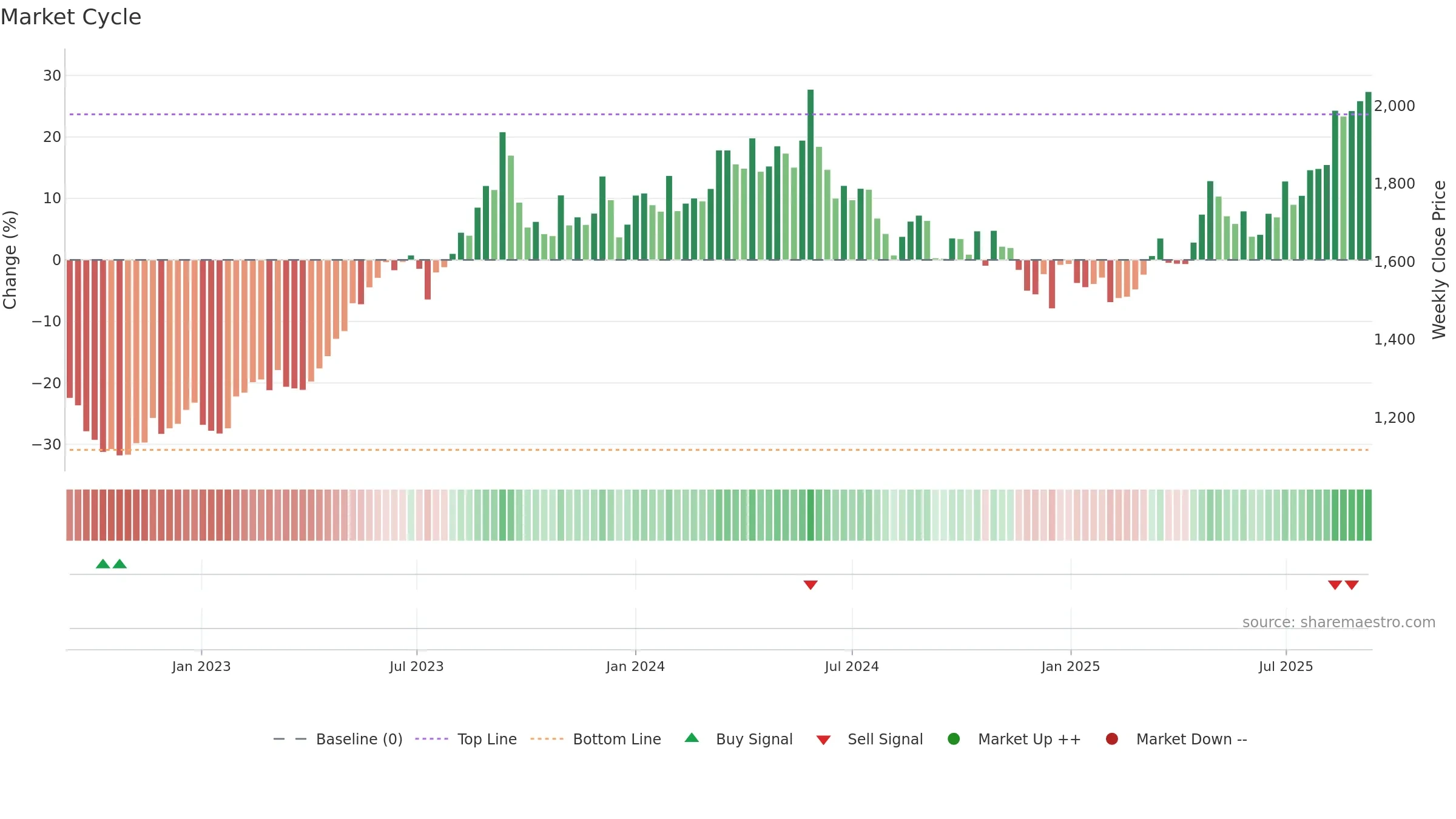The width and height of the screenshot is (1456, 819).
Task: Click the first green buy signal marker
Action: 103,564
